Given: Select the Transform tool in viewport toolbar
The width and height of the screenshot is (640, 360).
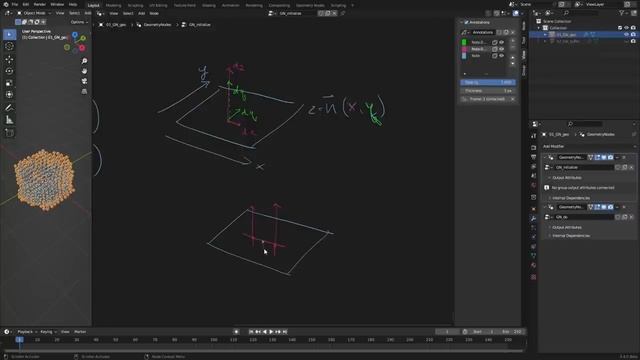Looking at the screenshot, I should (x=9, y=95).
